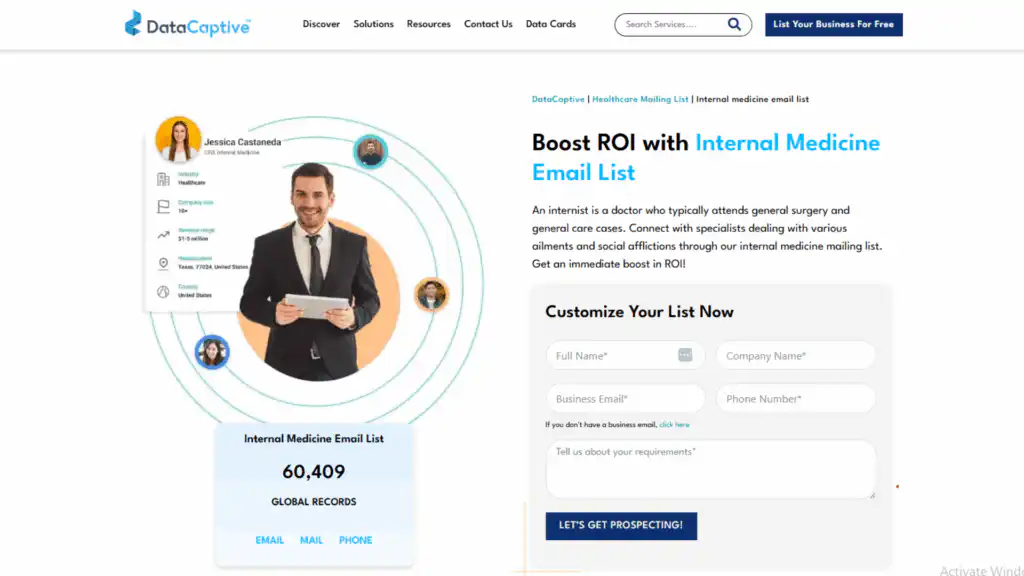This screenshot has width=1024, height=576.
Task: Click the autofill icon in Full Name field
Action: (x=685, y=355)
